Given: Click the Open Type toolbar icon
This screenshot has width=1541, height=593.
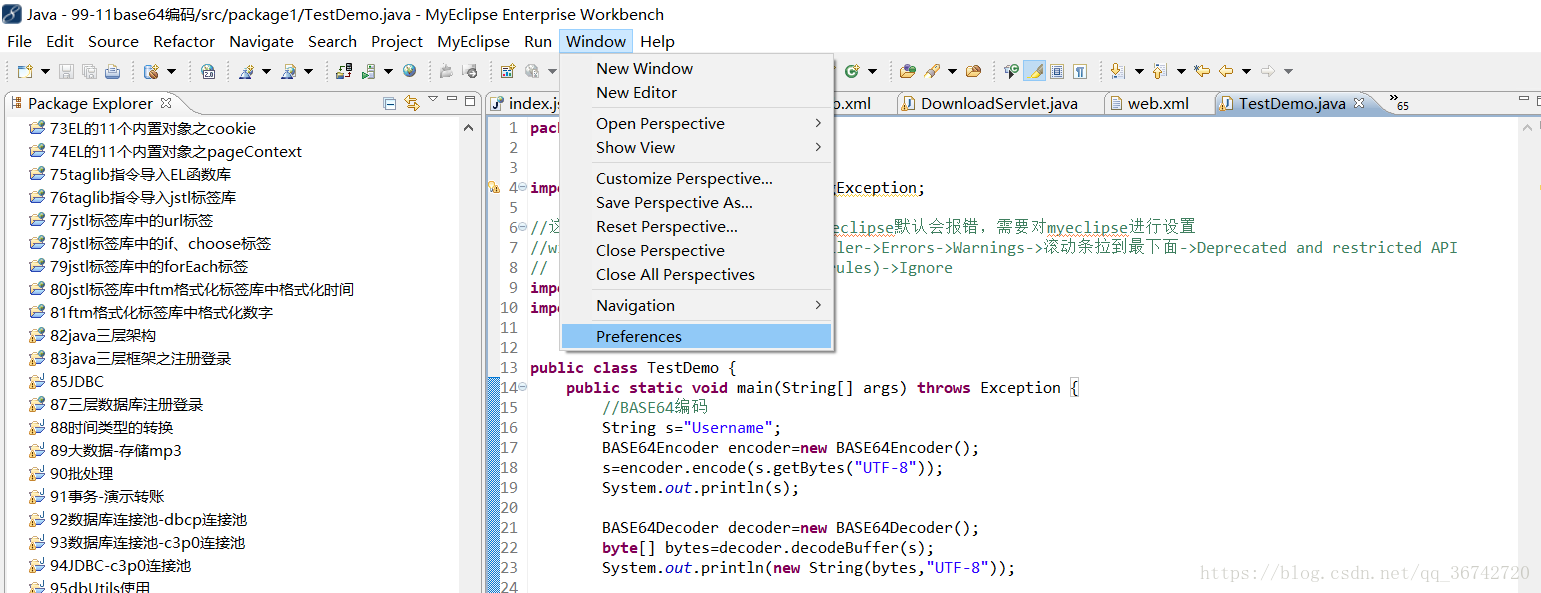Looking at the screenshot, I should pyautogui.click(x=907, y=71).
